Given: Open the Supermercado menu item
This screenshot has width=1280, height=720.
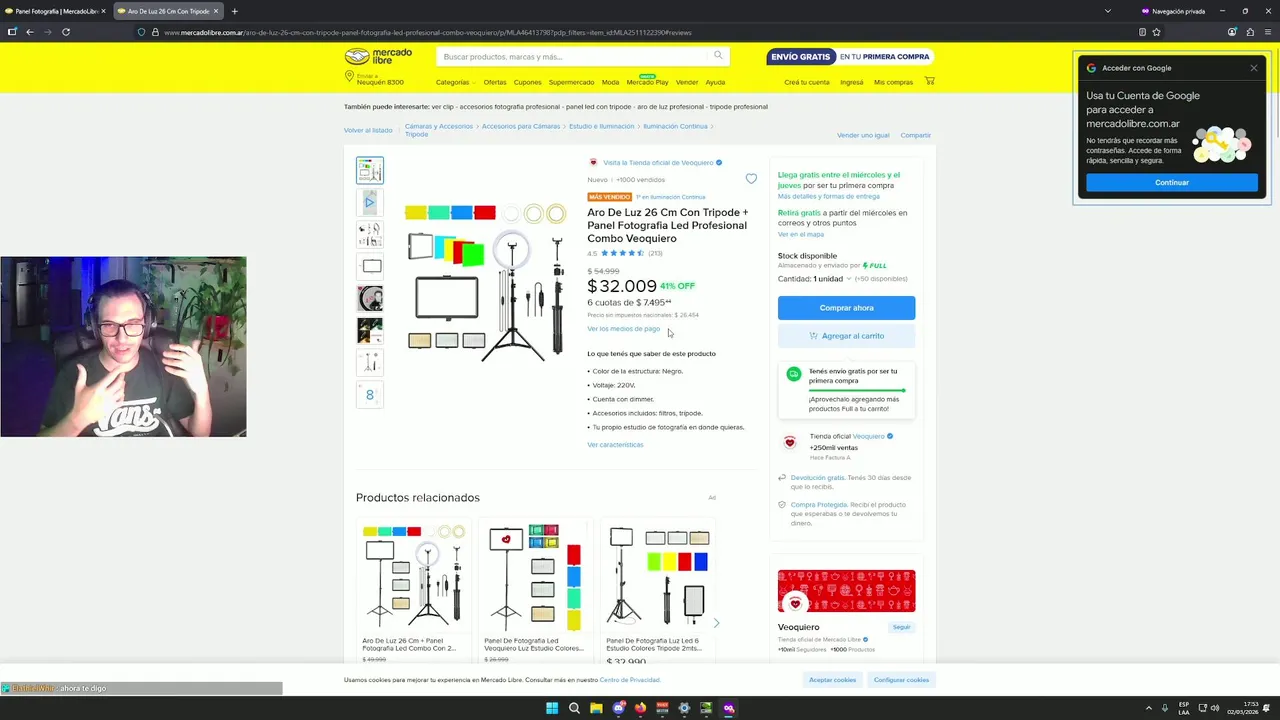Looking at the screenshot, I should click(x=571, y=82).
